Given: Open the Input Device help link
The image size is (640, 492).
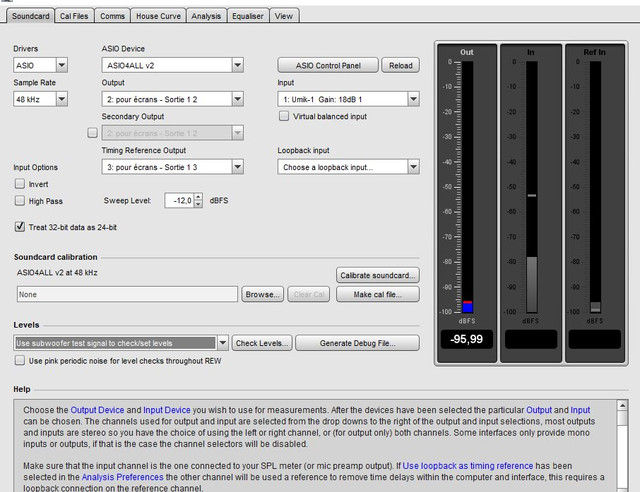Looking at the screenshot, I should (167, 410).
